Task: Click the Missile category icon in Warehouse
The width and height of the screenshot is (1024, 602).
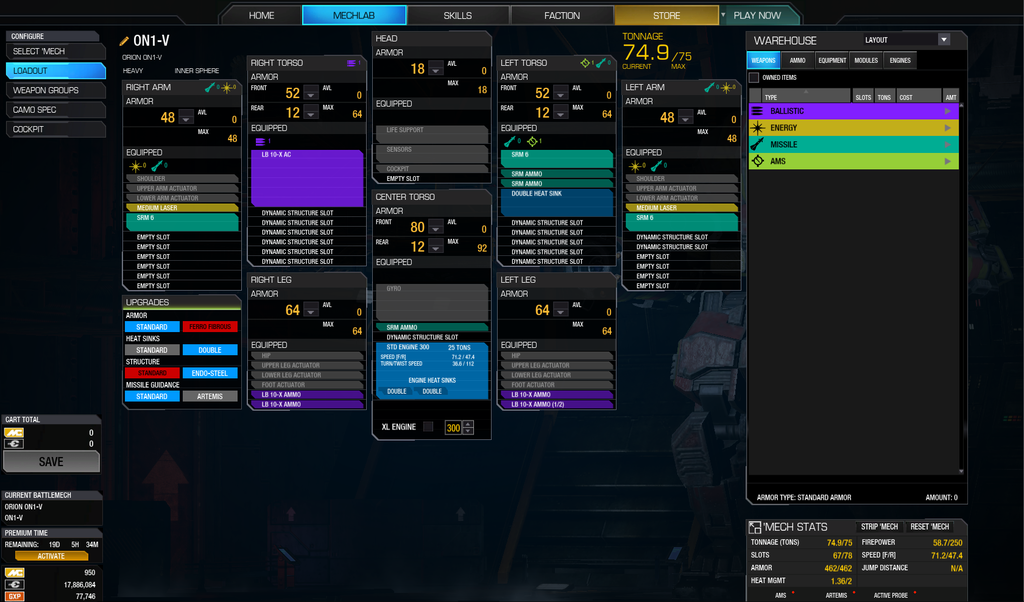Action: click(x=757, y=145)
